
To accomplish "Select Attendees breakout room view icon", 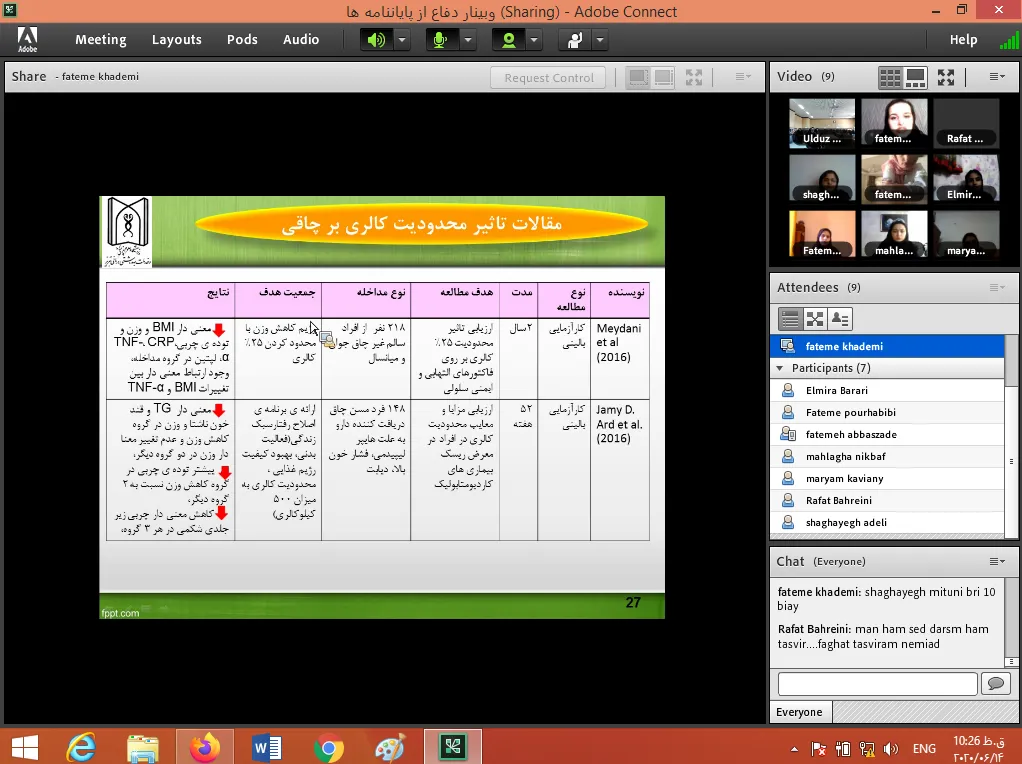I will click(815, 319).
